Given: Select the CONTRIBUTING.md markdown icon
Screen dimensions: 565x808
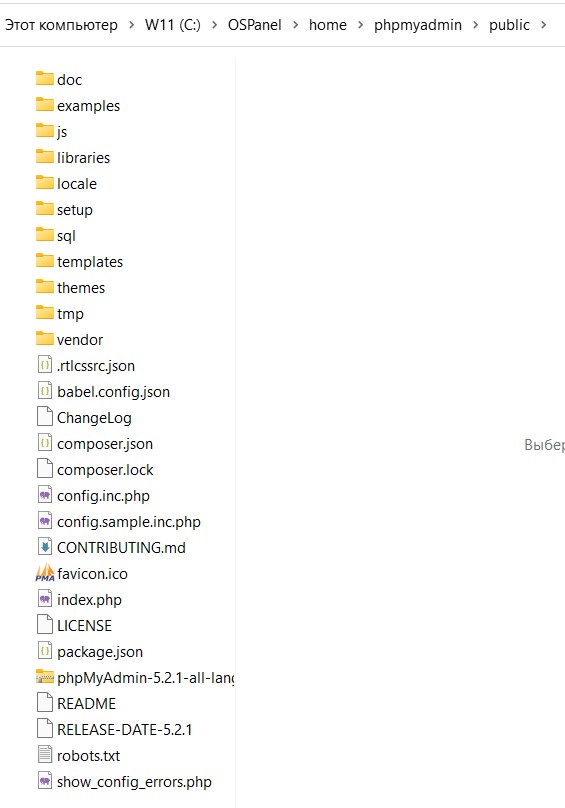Looking at the screenshot, I should [x=45, y=547].
